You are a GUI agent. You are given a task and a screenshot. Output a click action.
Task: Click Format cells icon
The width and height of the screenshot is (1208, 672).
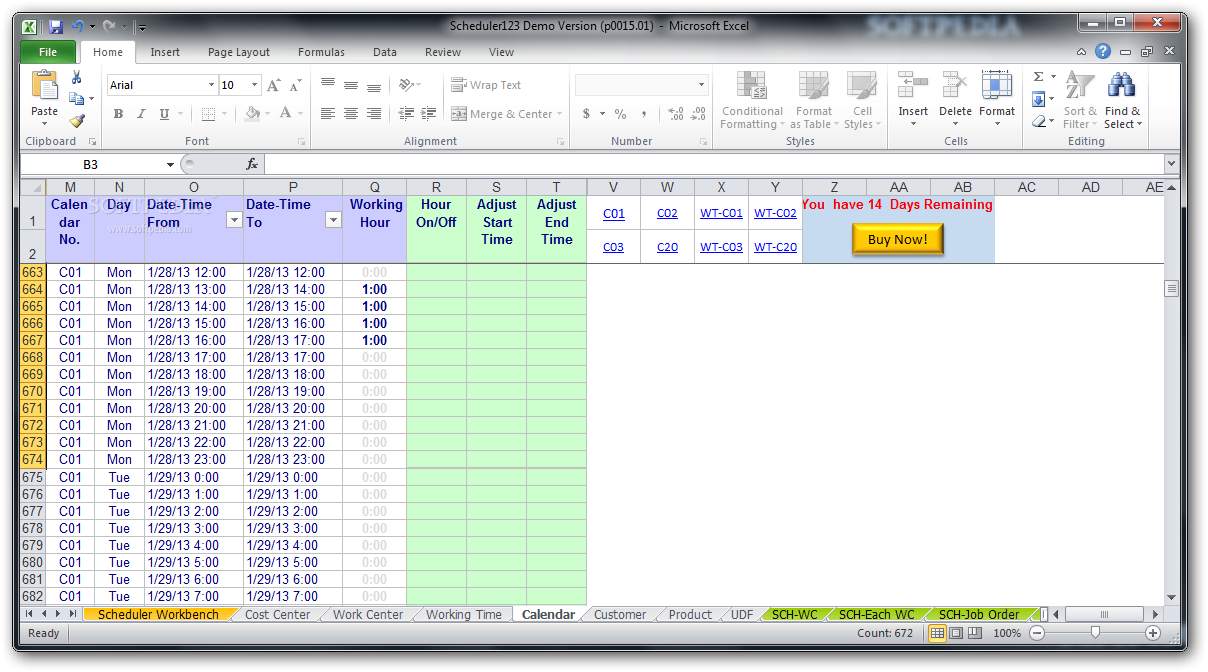pos(997,85)
